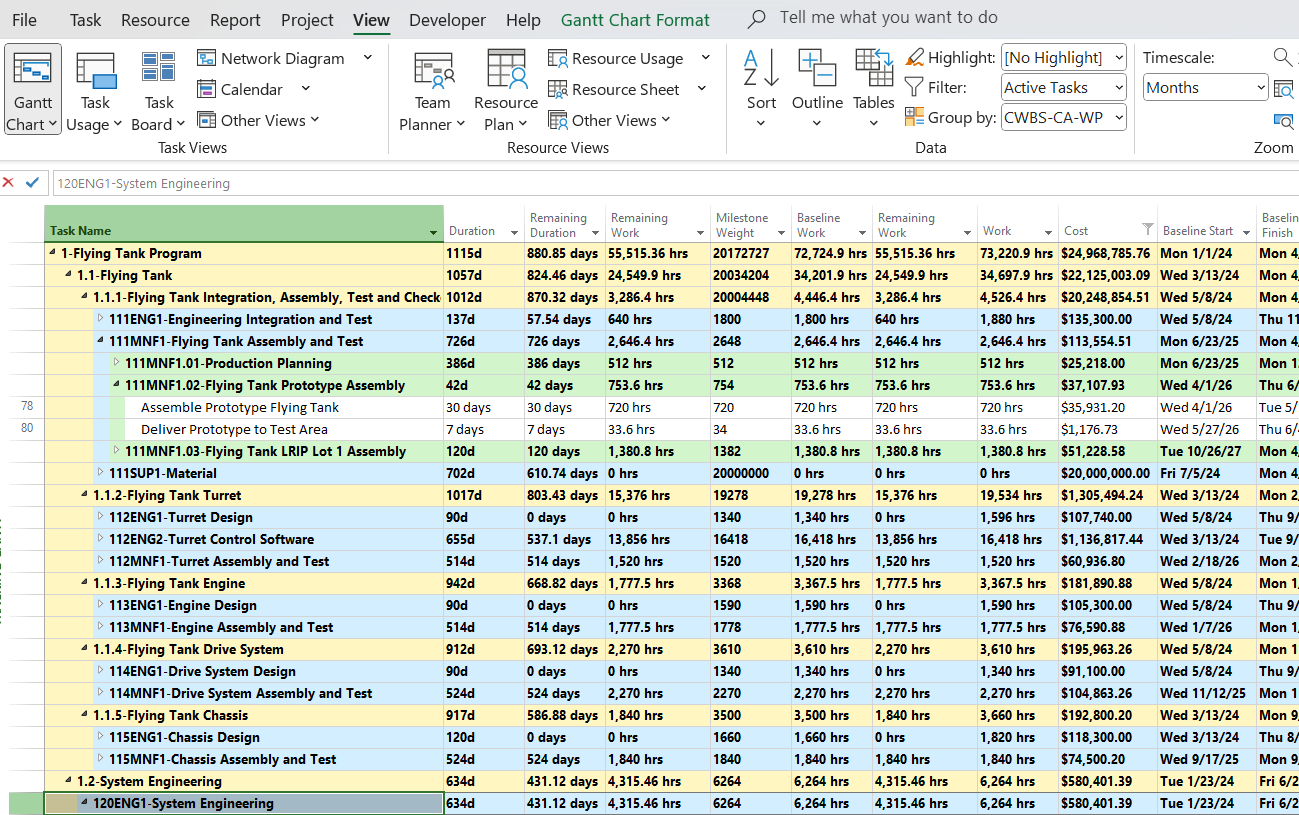This screenshot has width=1299, height=815.
Task: Open the Gantt Chart Format tab
Action: pos(635,20)
